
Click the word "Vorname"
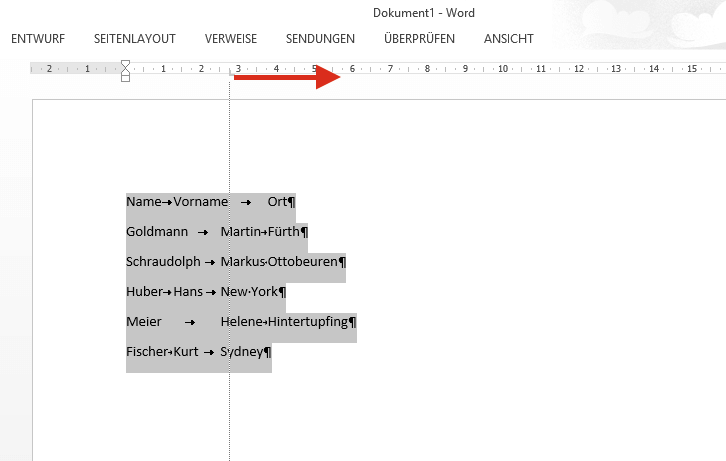click(x=200, y=202)
